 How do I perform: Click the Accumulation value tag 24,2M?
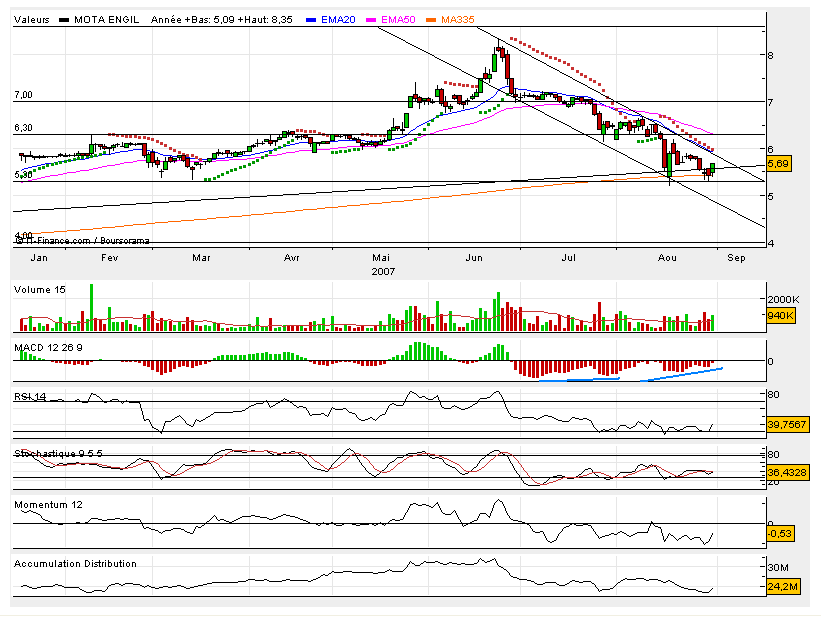coord(783,587)
